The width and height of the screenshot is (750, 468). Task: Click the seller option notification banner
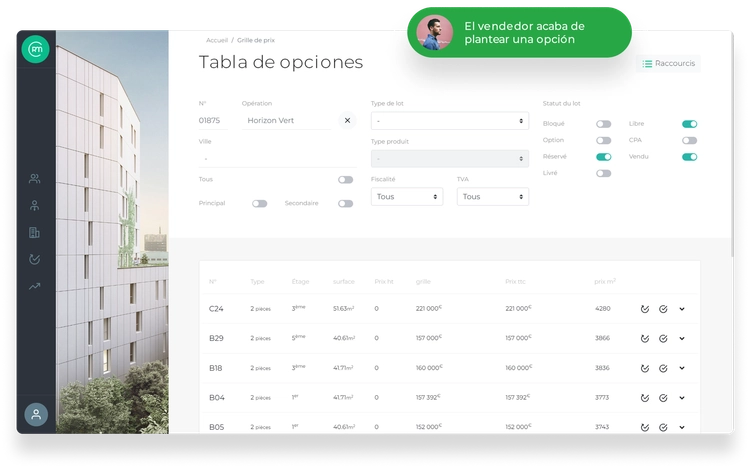point(519,33)
